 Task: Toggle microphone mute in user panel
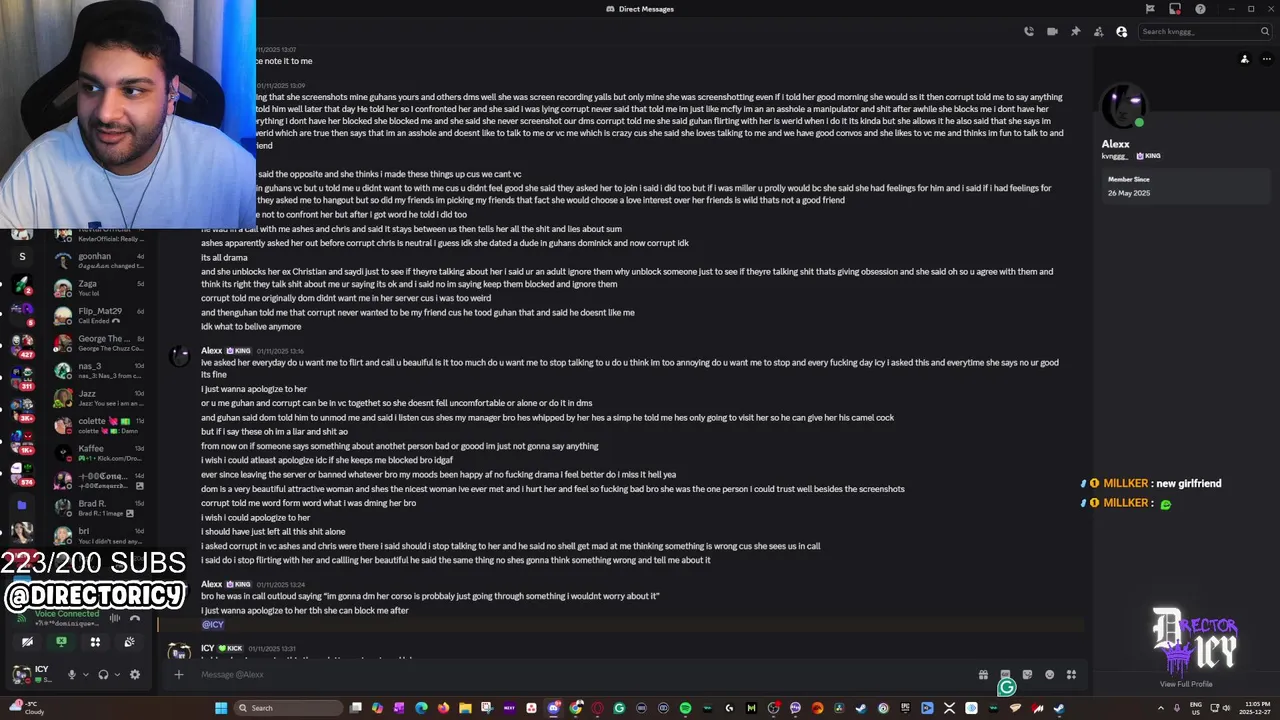click(71, 675)
